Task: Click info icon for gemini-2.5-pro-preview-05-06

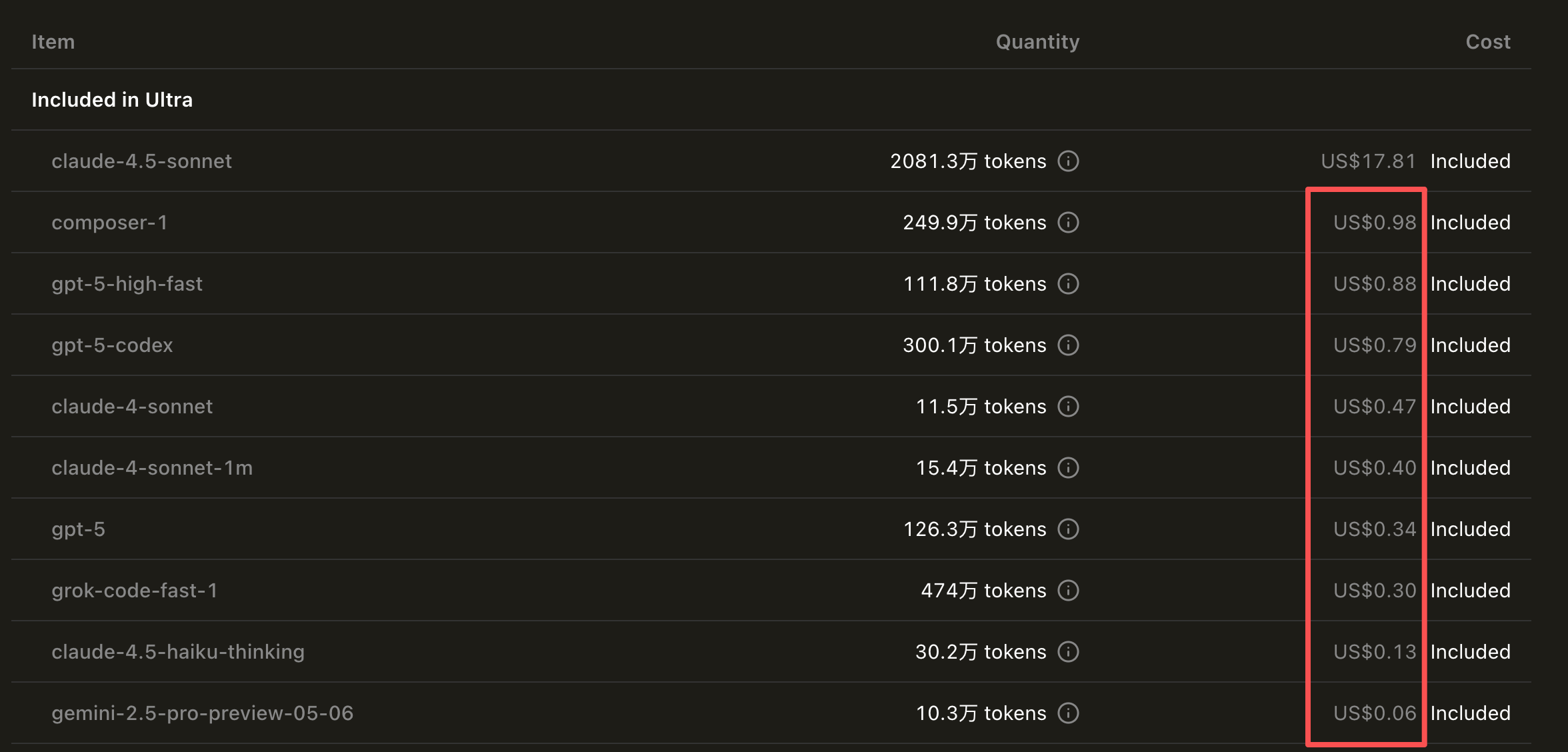Action: (1068, 713)
